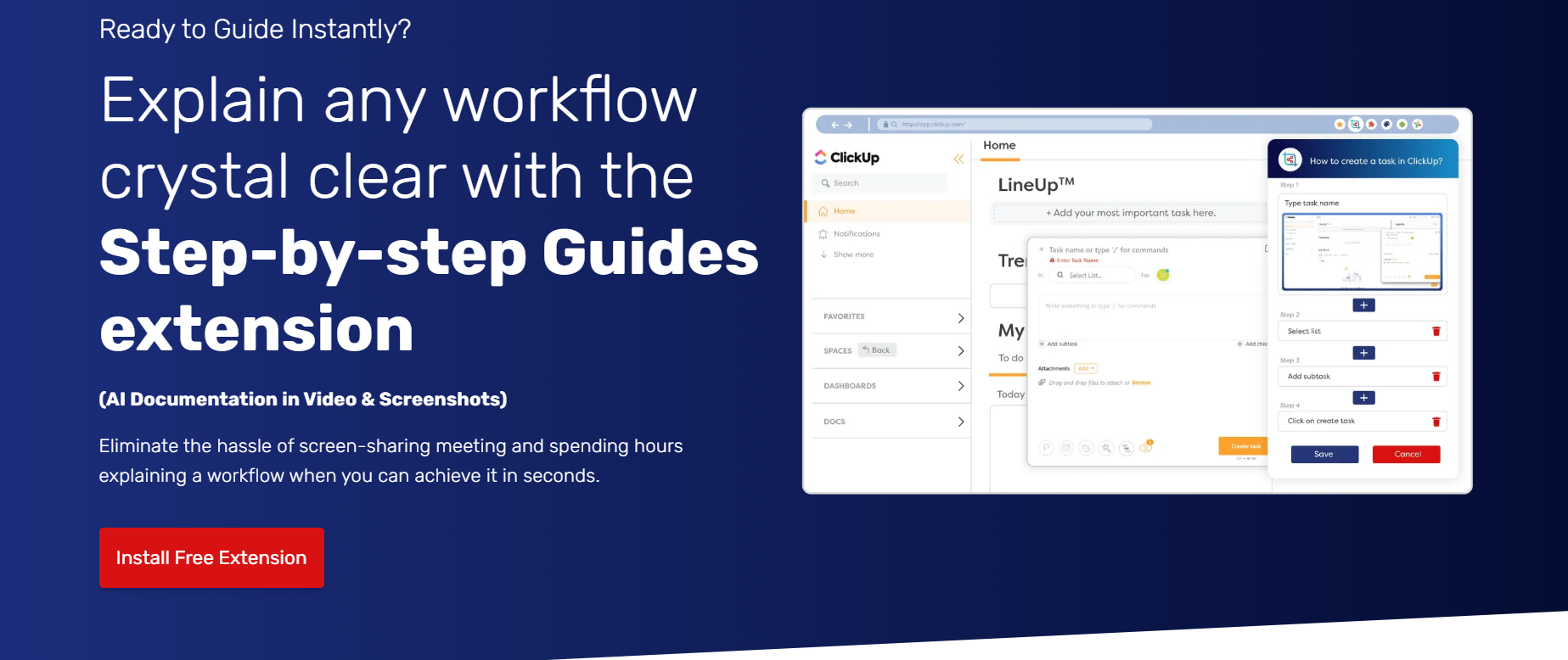Click the plus button below Select list
This screenshot has width=1568, height=660.
click(1363, 353)
